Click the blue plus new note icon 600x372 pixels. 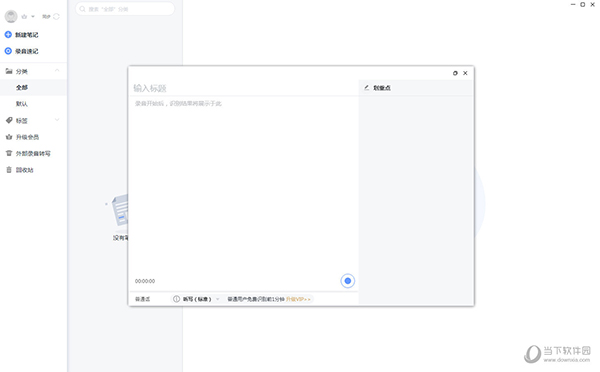[x=8, y=34]
